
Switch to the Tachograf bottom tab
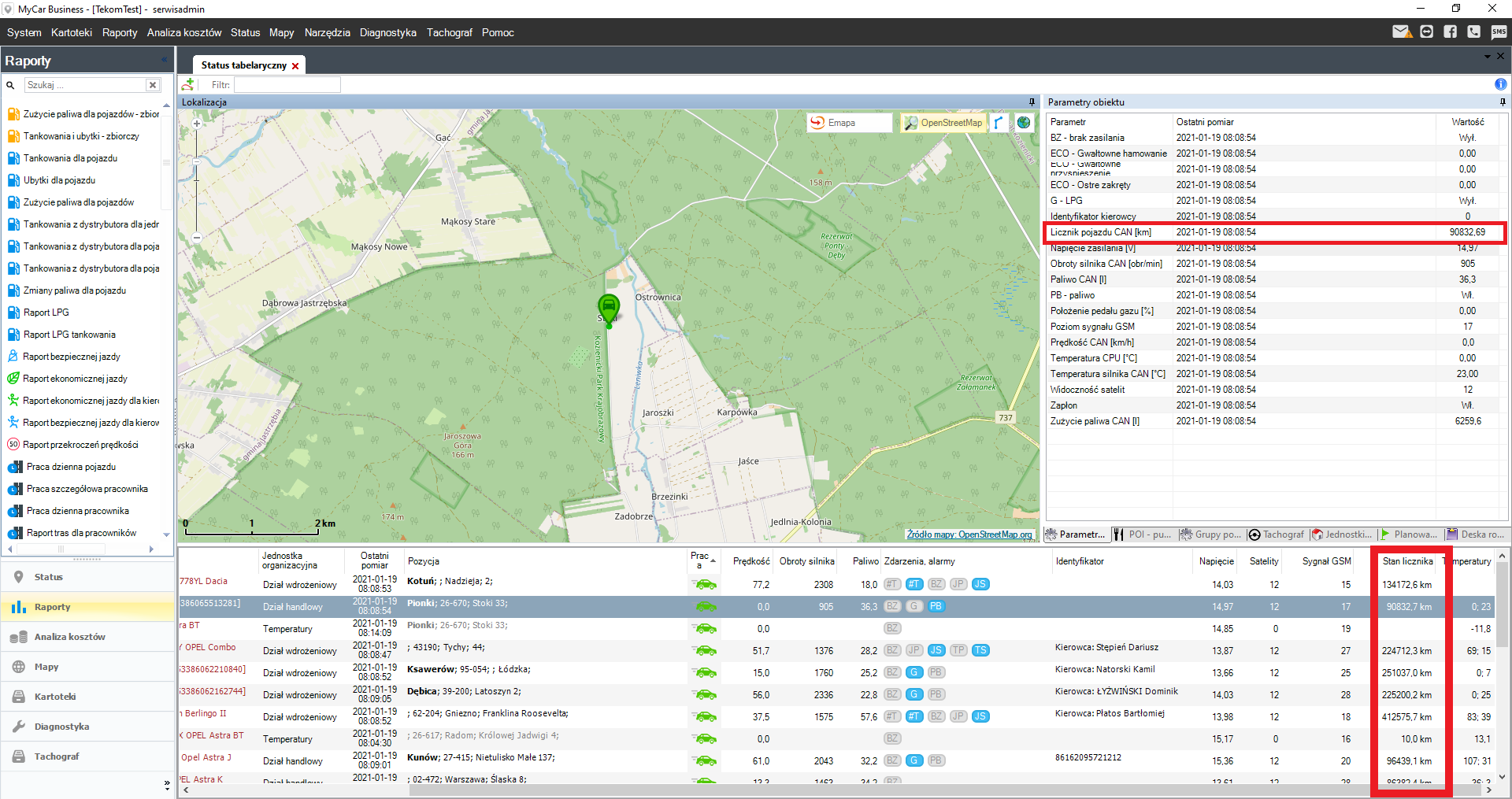(x=1276, y=535)
